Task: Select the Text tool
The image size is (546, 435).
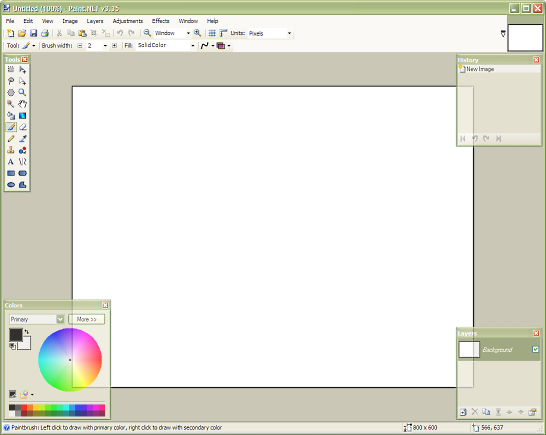Action: point(11,162)
